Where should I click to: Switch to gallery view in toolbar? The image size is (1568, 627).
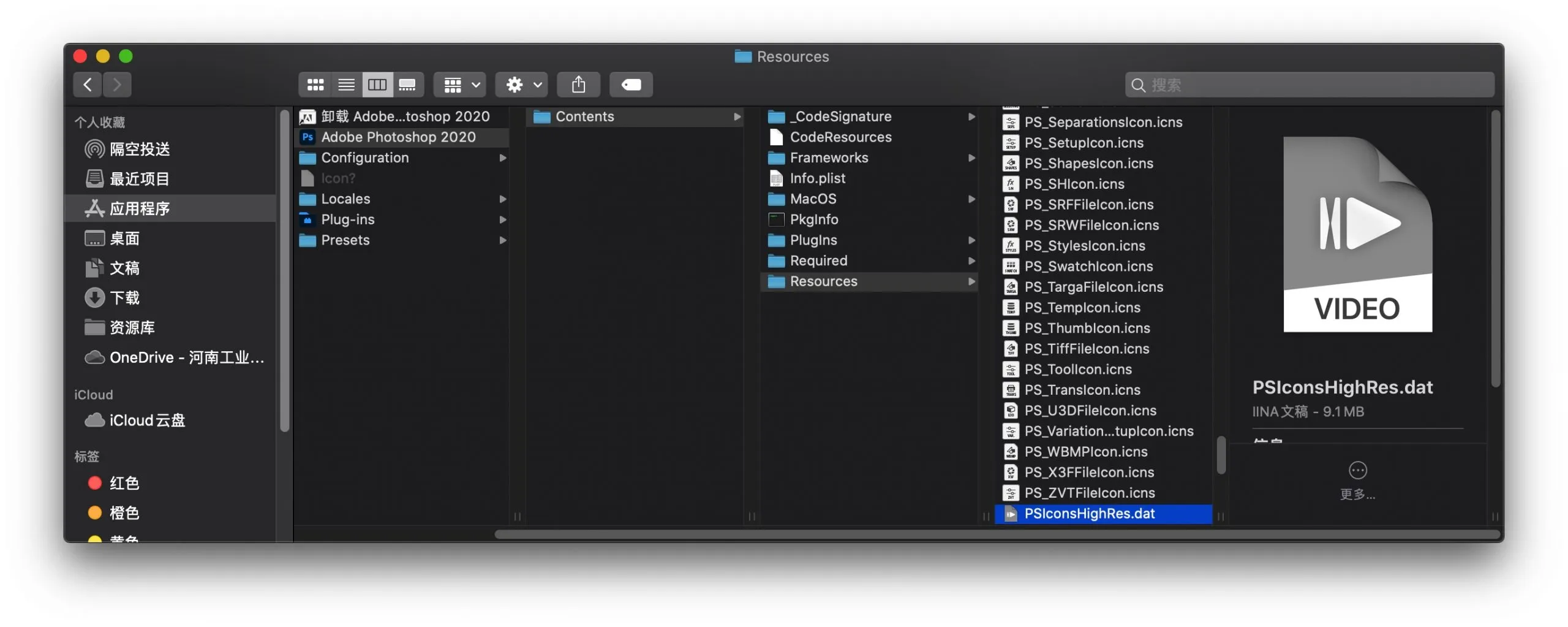[407, 85]
